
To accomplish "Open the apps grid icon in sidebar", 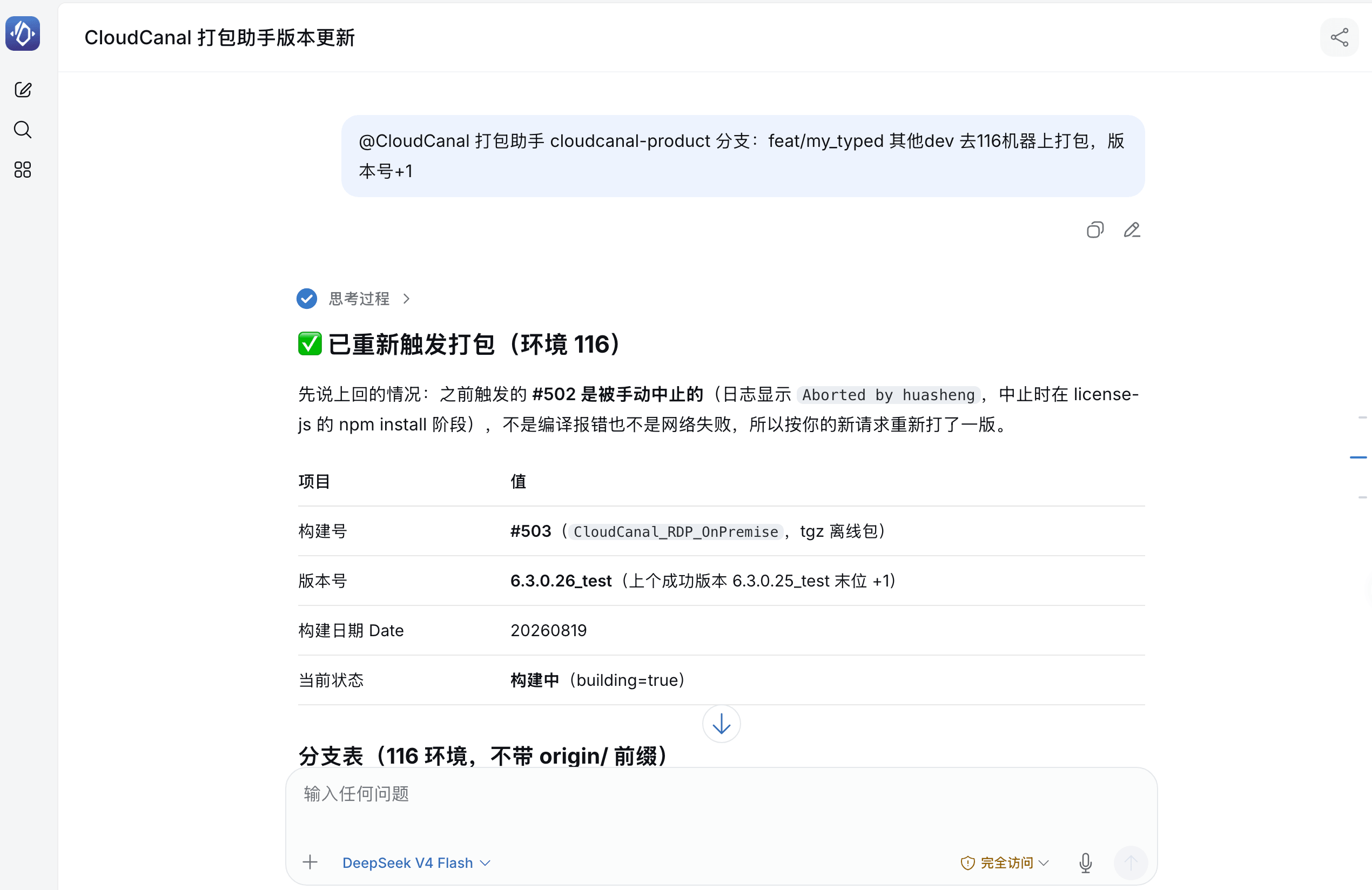I will (23, 170).
